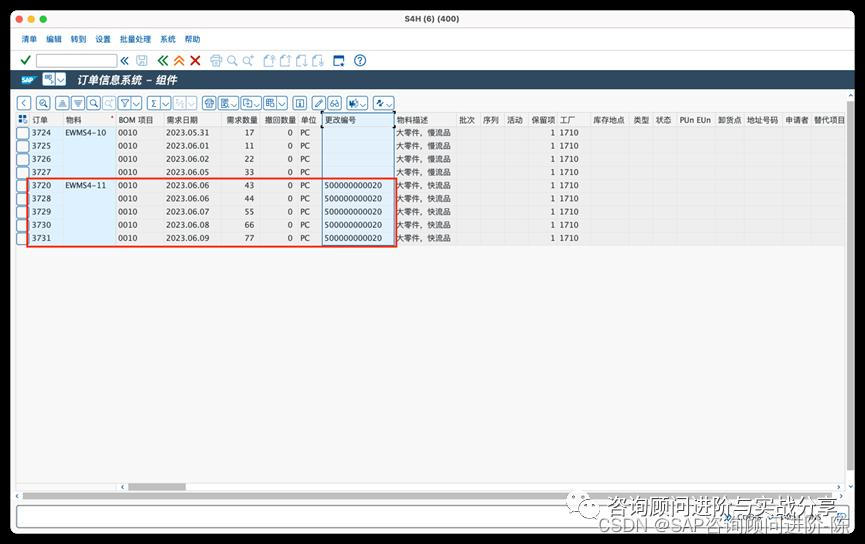
Task: Click the grid's horizontal scrollbar thumb
Action: click(157, 487)
